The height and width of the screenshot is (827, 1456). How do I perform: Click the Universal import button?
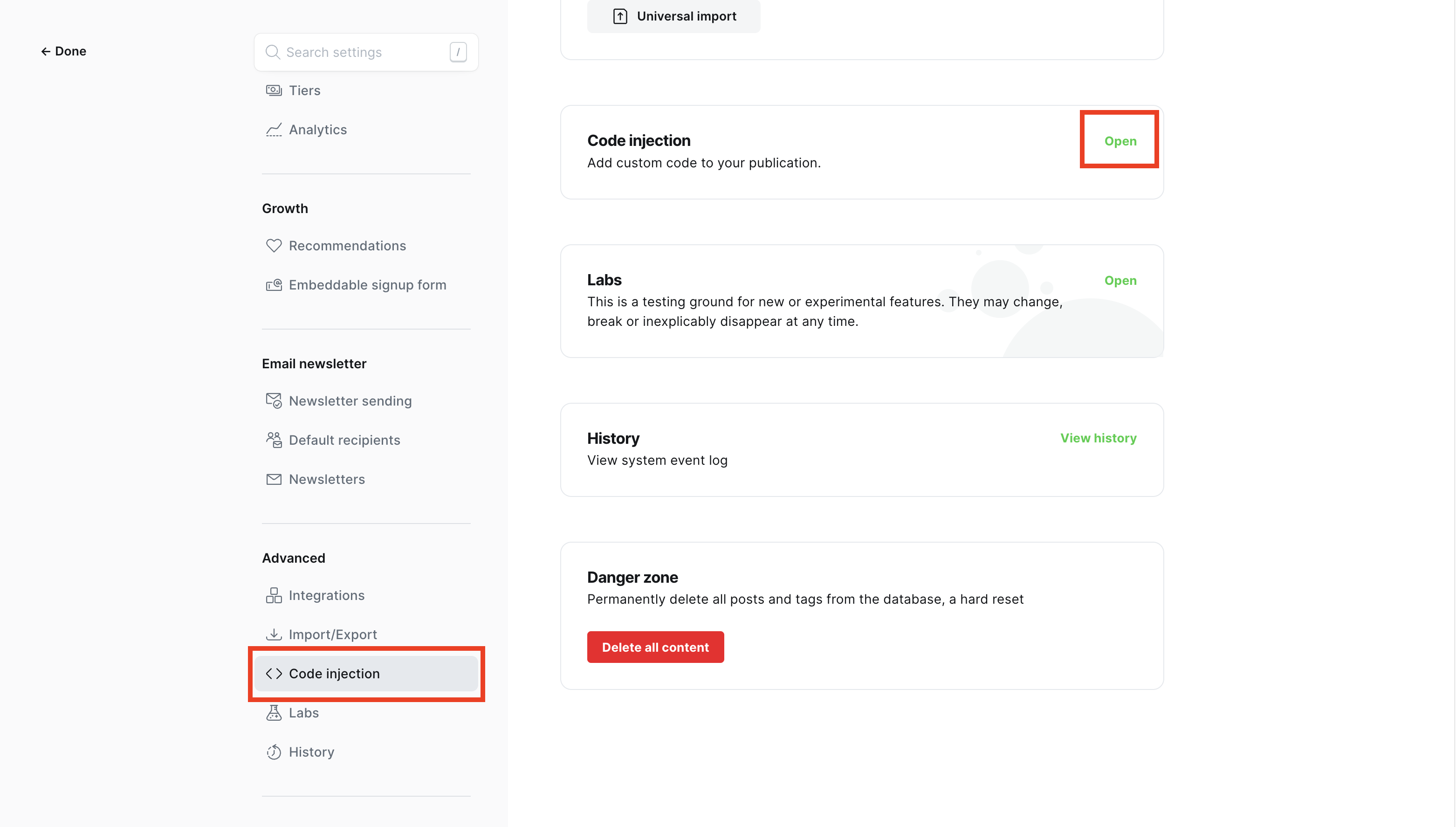tap(673, 16)
